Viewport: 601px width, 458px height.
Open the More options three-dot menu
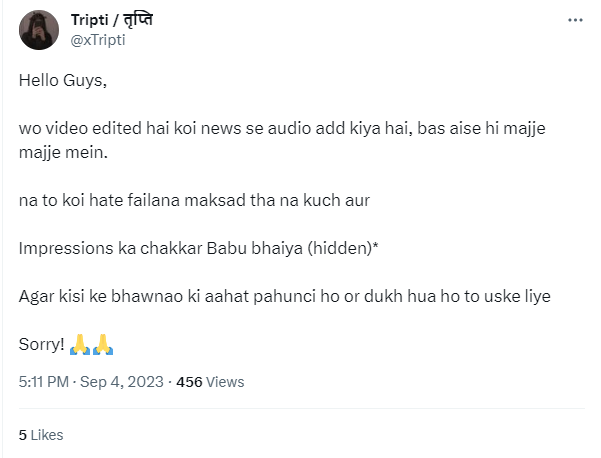click(574, 20)
